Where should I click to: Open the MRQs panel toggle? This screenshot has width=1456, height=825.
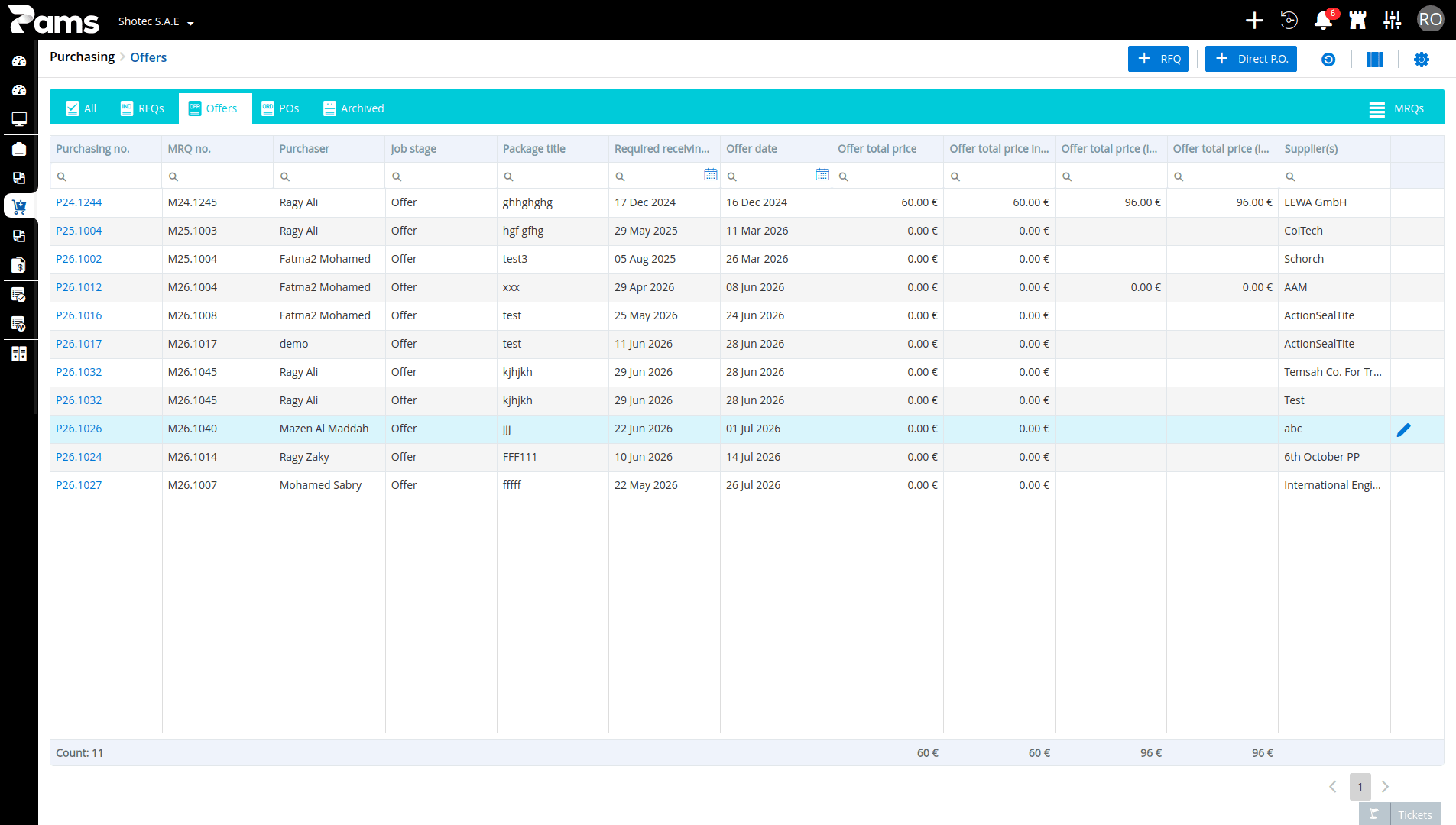(1396, 108)
